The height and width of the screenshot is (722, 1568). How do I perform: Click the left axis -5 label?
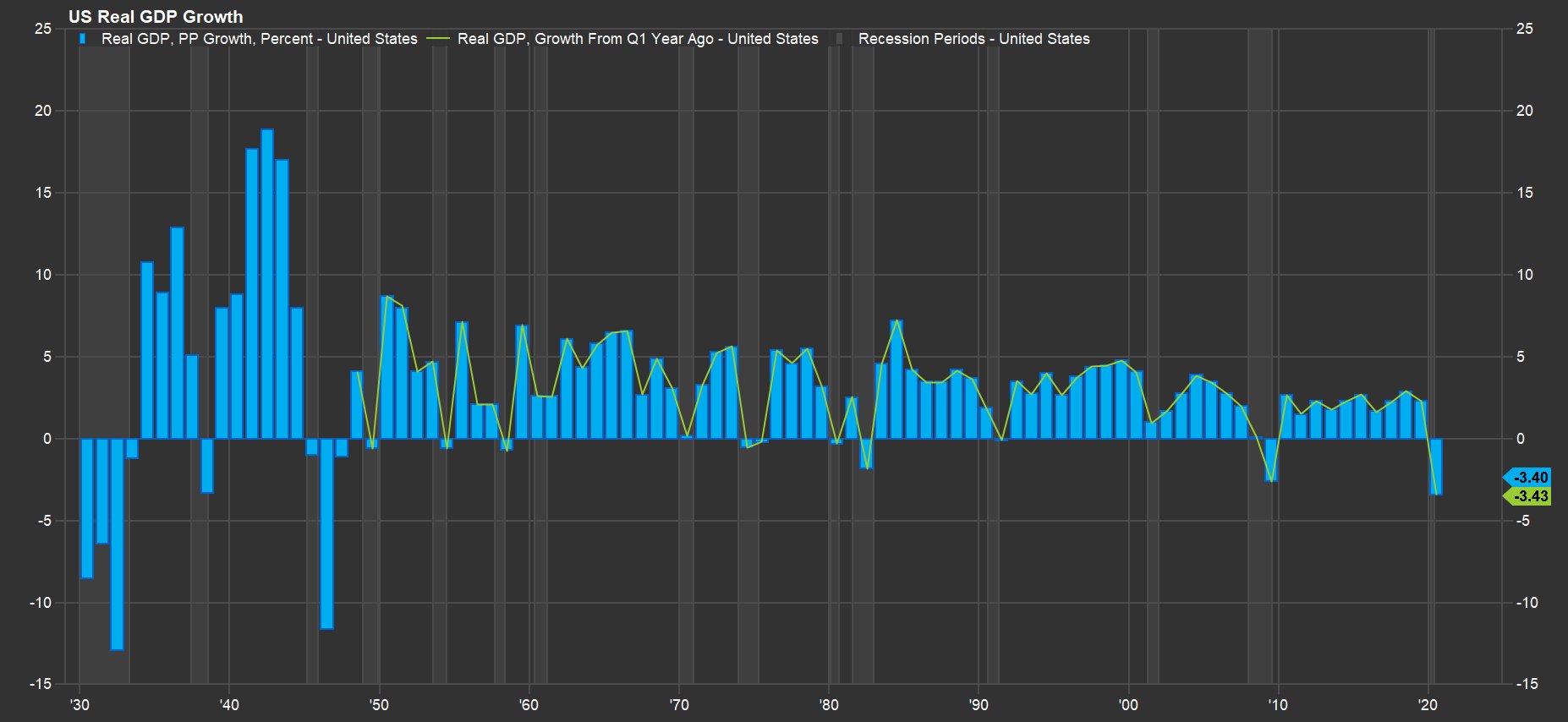[45, 521]
